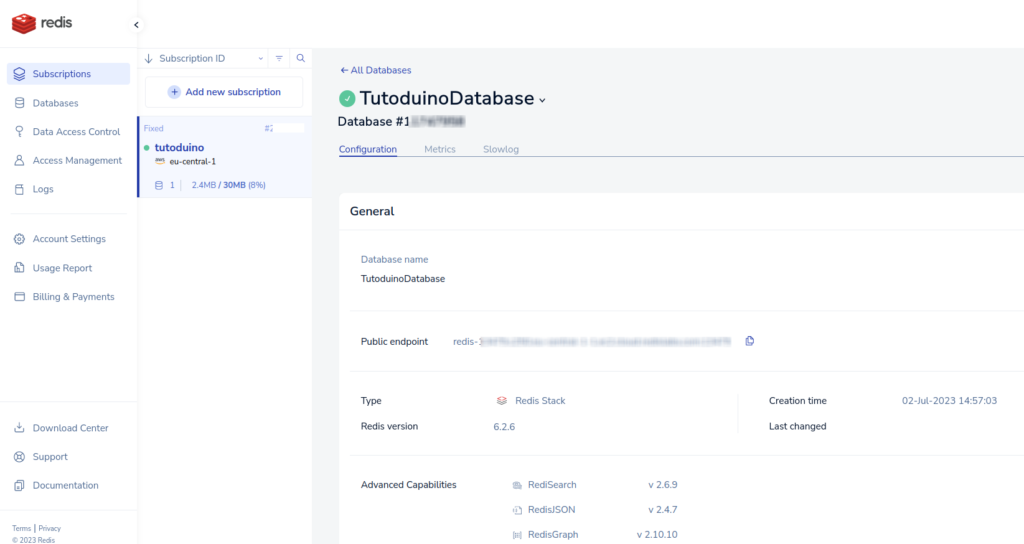Expand the TutoduinoDatabase name dropdown chevron

542,100
